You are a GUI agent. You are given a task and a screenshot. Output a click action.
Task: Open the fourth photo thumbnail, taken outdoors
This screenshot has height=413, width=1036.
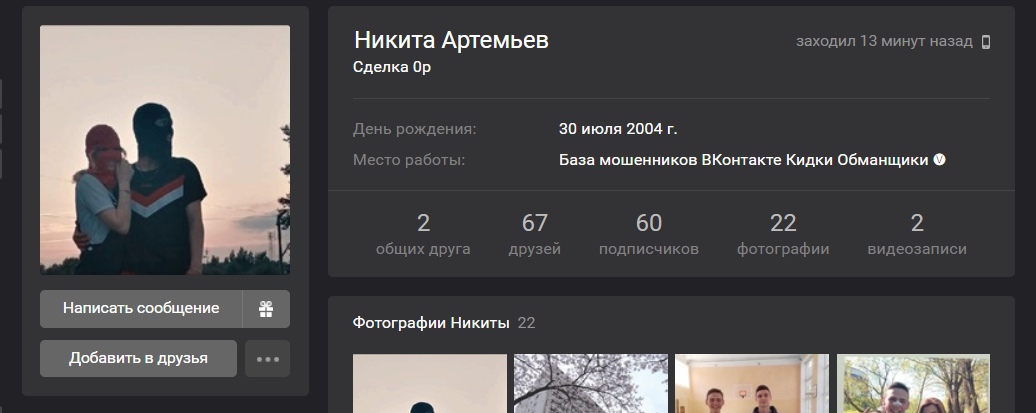point(913,384)
